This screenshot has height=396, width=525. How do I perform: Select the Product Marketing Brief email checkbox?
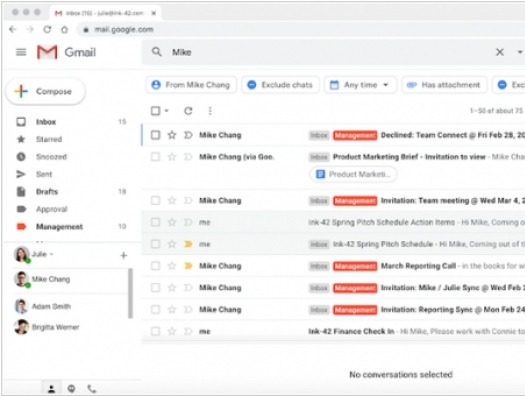tap(155, 157)
